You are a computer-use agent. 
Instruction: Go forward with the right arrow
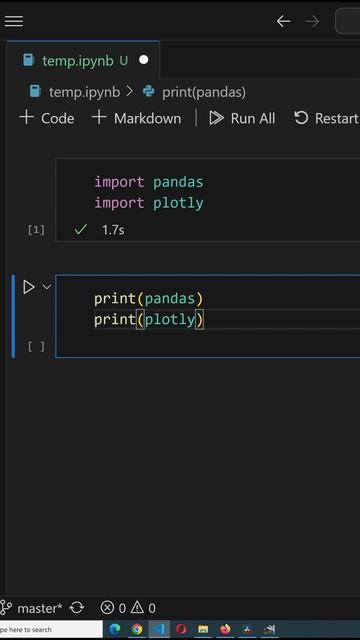(x=312, y=21)
